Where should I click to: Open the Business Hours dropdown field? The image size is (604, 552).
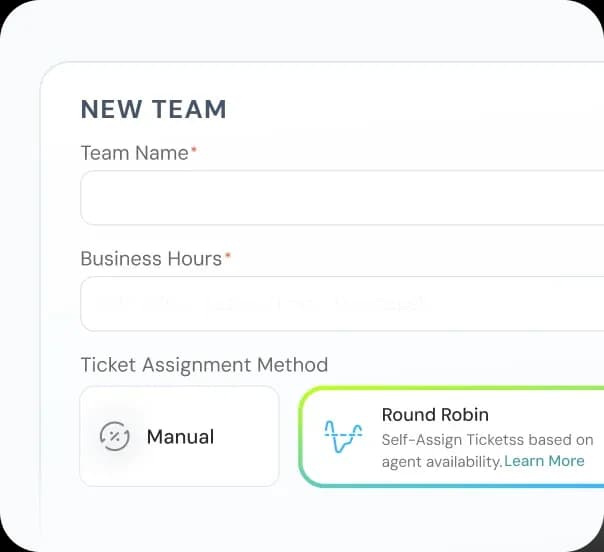pyautogui.click(x=340, y=303)
